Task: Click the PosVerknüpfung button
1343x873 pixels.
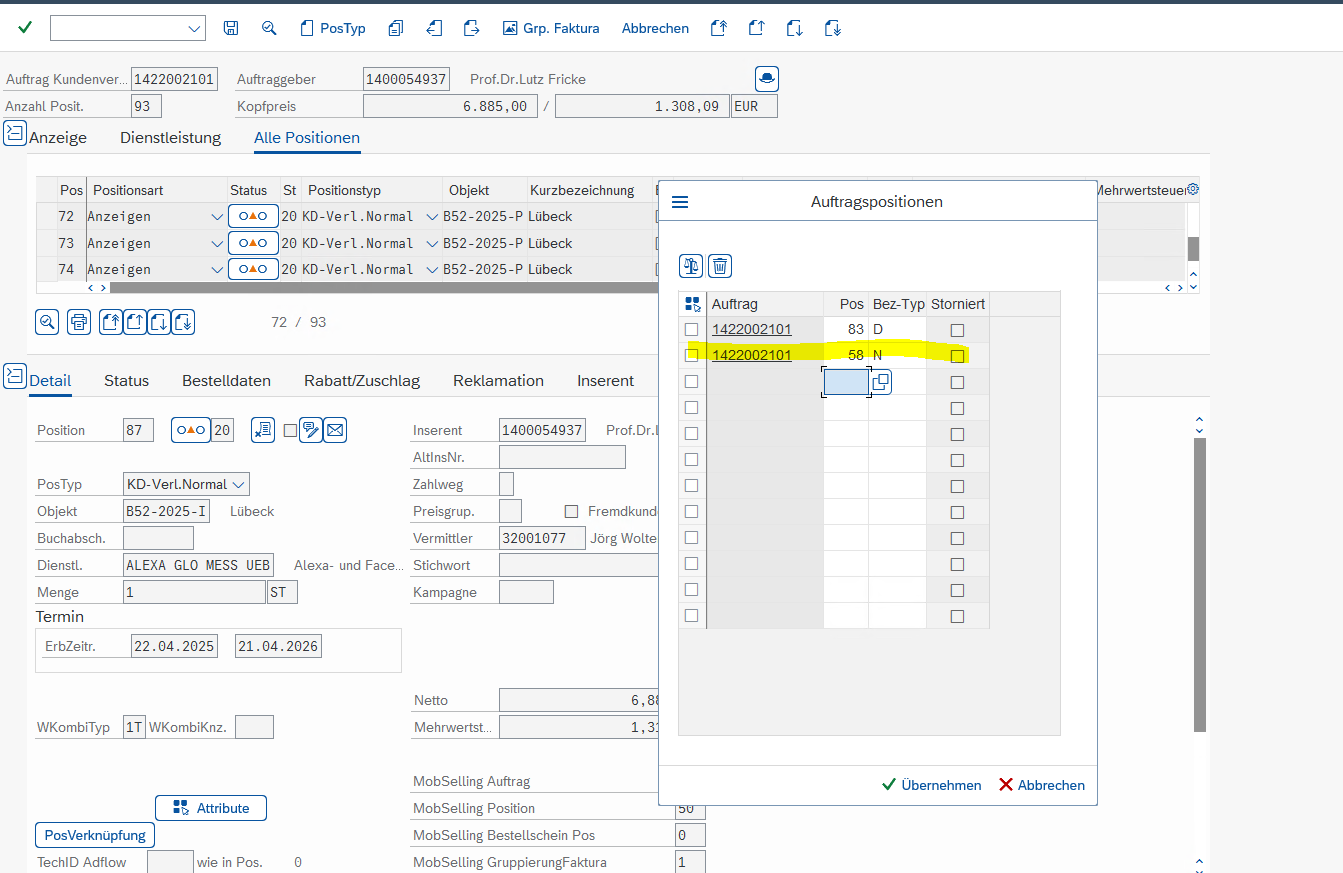Action: [x=95, y=835]
